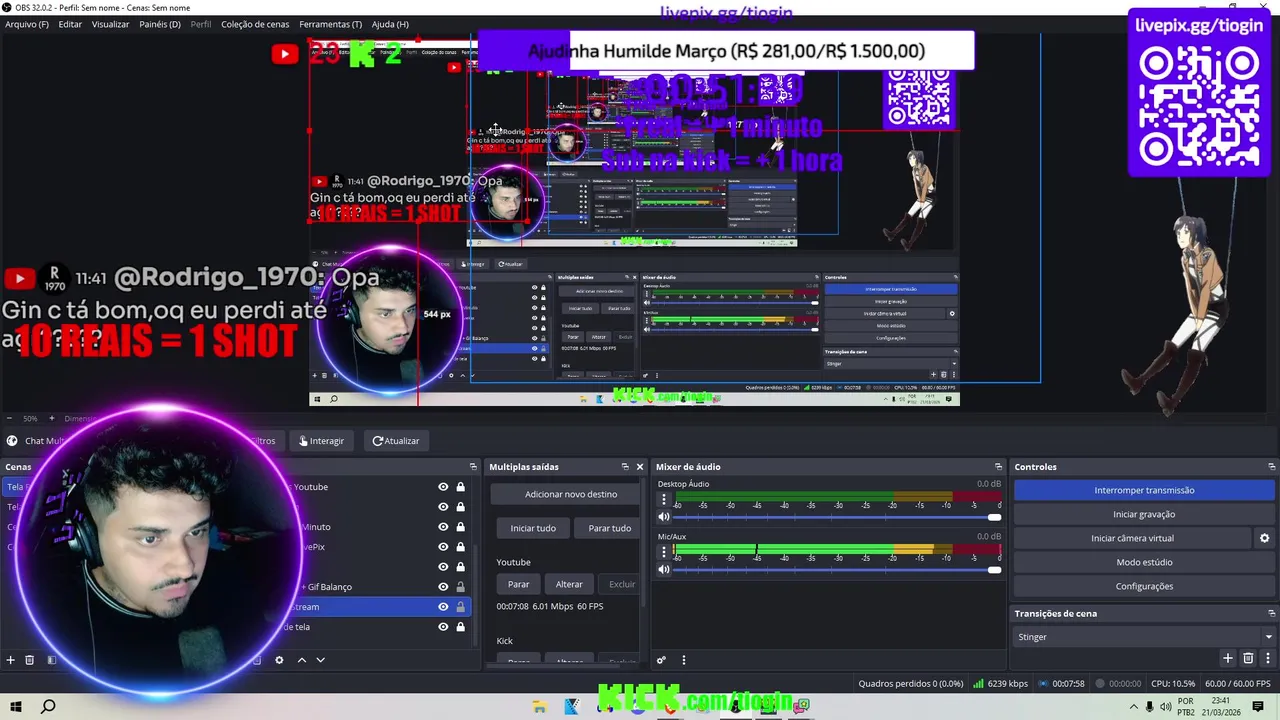The width and height of the screenshot is (1280, 720).
Task: Open the Editar menu
Action: point(70,24)
